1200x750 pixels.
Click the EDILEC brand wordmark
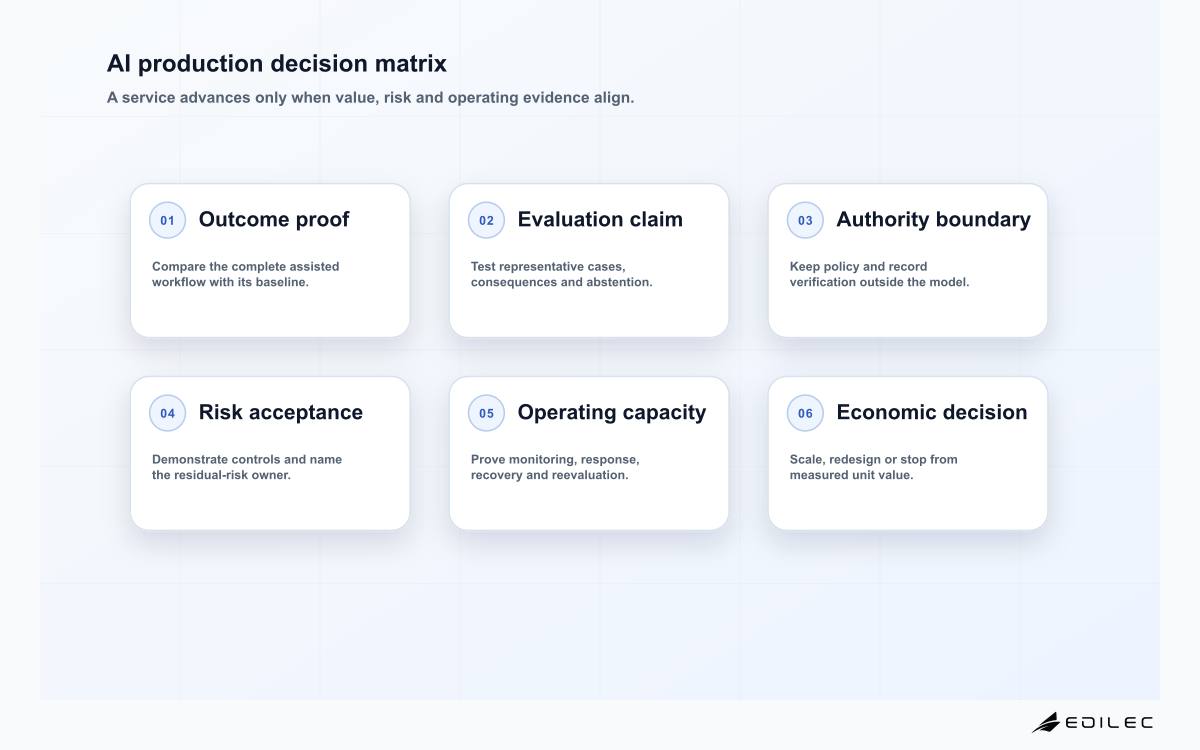[1109, 722]
